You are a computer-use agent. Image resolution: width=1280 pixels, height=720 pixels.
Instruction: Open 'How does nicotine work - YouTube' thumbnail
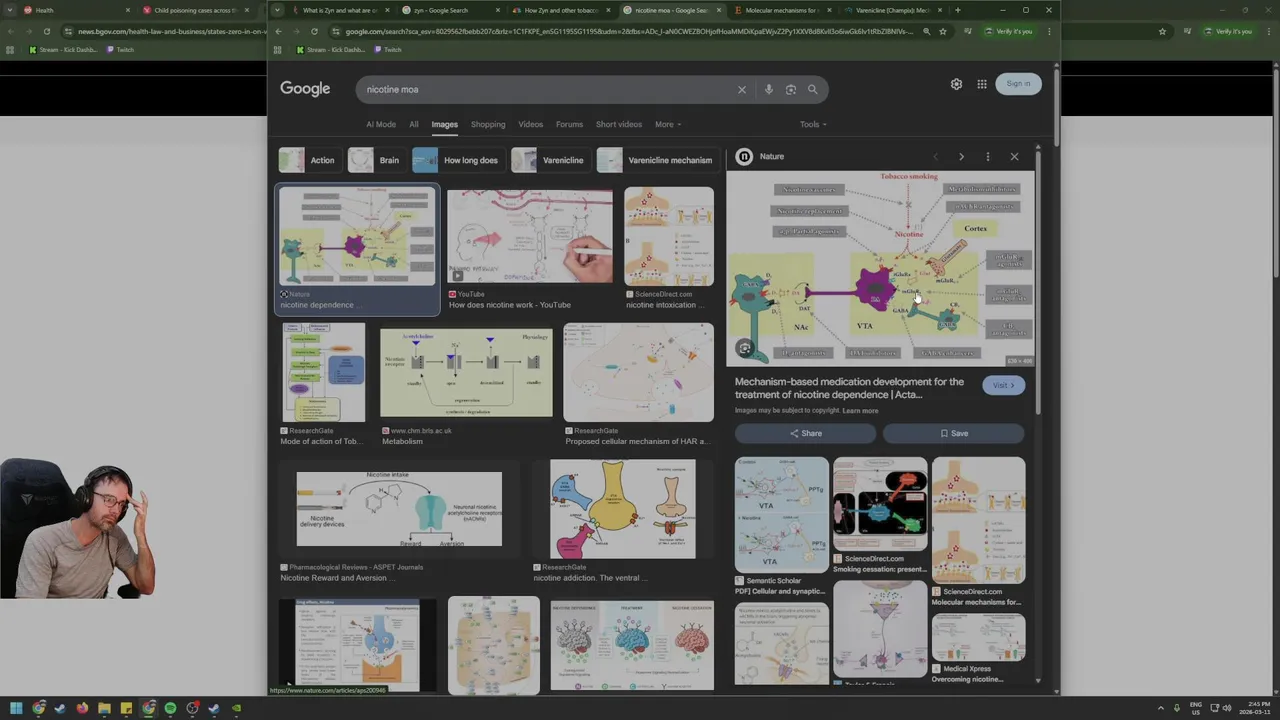click(530, 236)
